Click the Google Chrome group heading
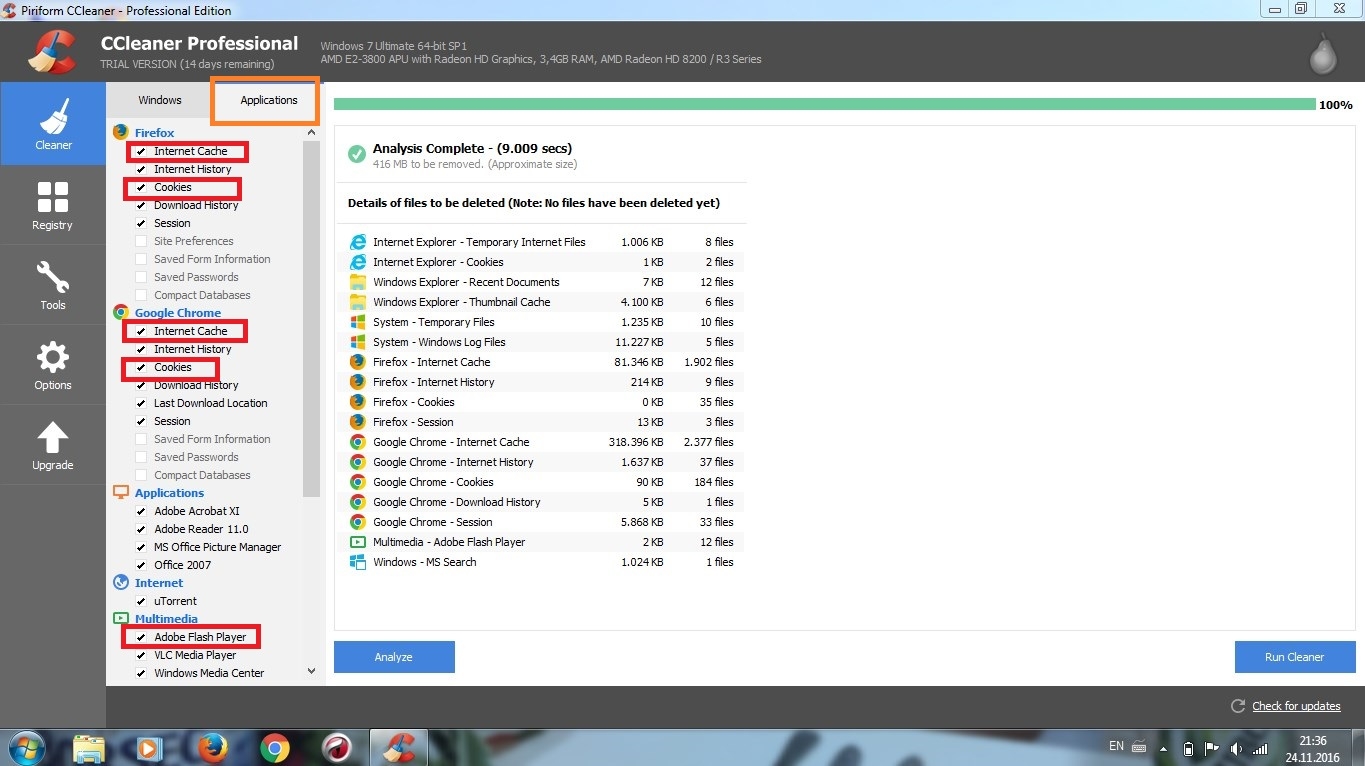This screenshot has width=1365, height=766. tap(178, 312)
